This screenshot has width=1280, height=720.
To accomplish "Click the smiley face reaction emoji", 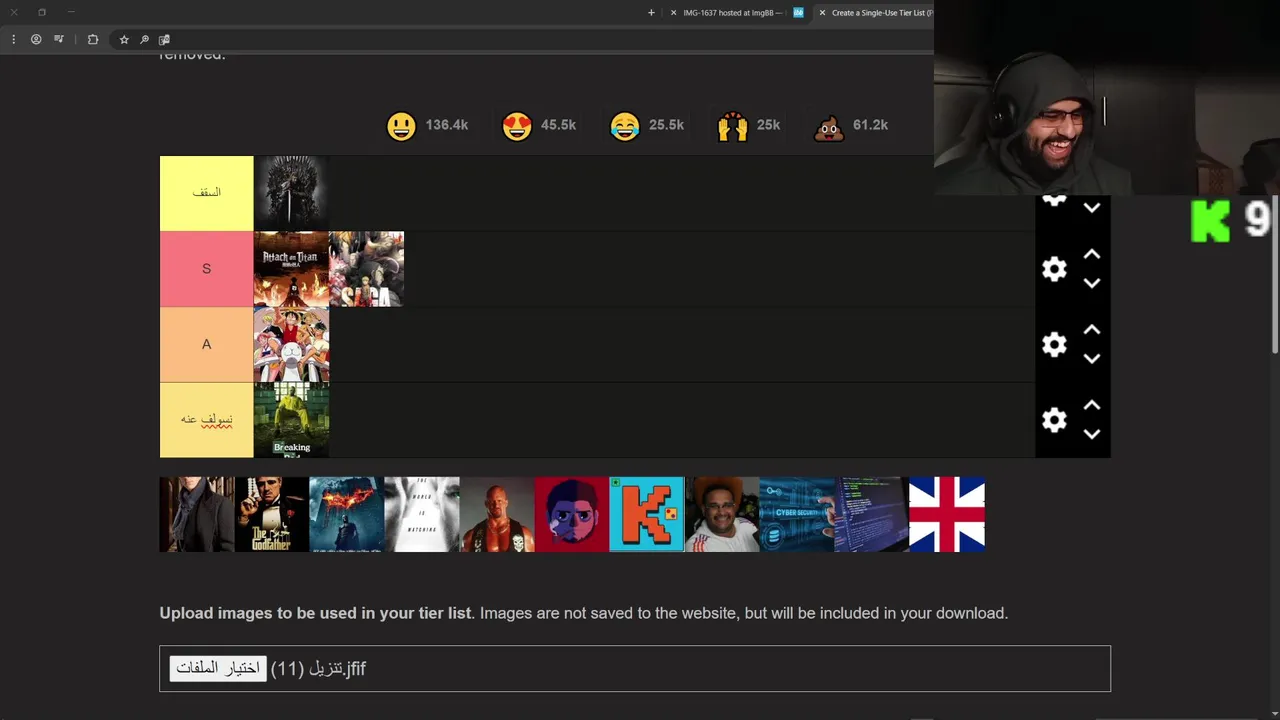I will 401,126.
